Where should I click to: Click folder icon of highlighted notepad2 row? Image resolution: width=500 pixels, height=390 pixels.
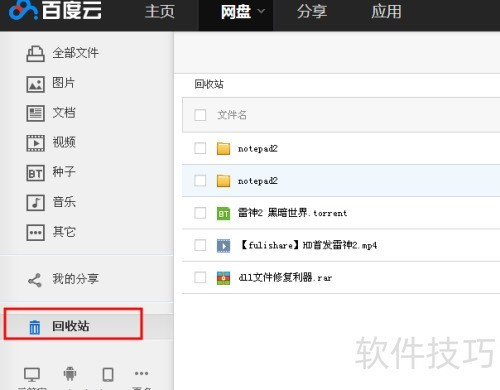click(x=223, y=181)
